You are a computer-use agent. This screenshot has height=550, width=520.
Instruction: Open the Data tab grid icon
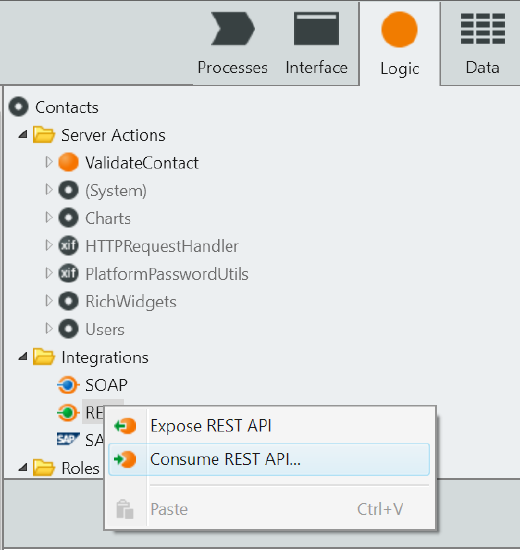[483, 29]
